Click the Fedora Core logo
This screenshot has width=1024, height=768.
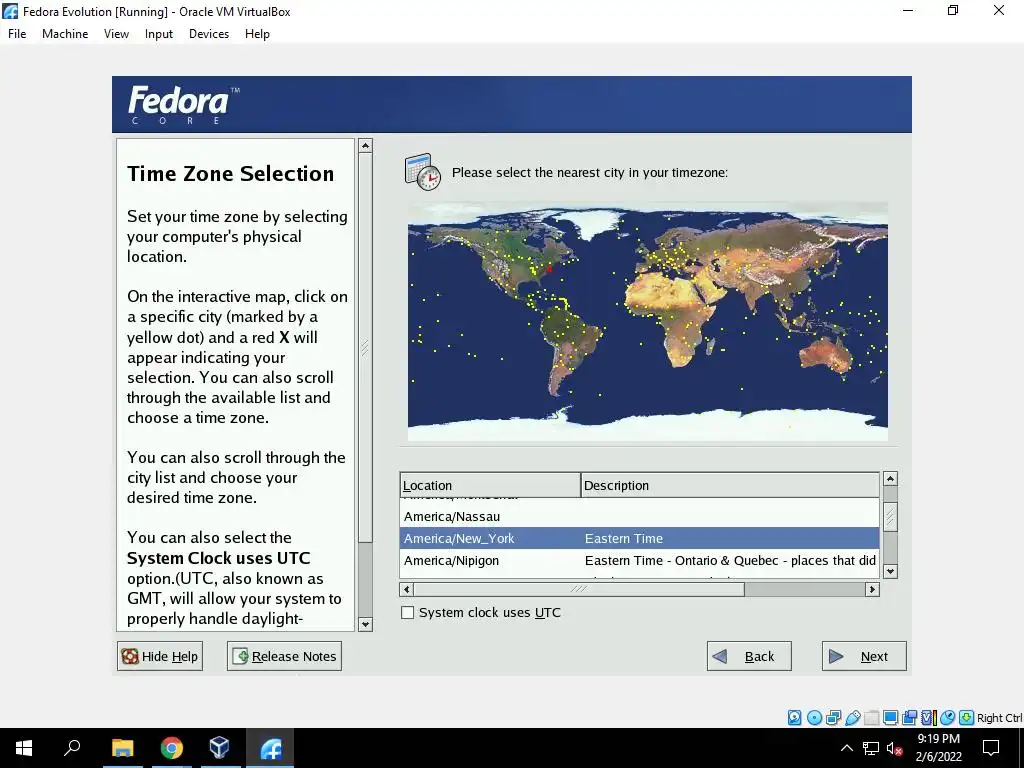click(x=184, y=104)
